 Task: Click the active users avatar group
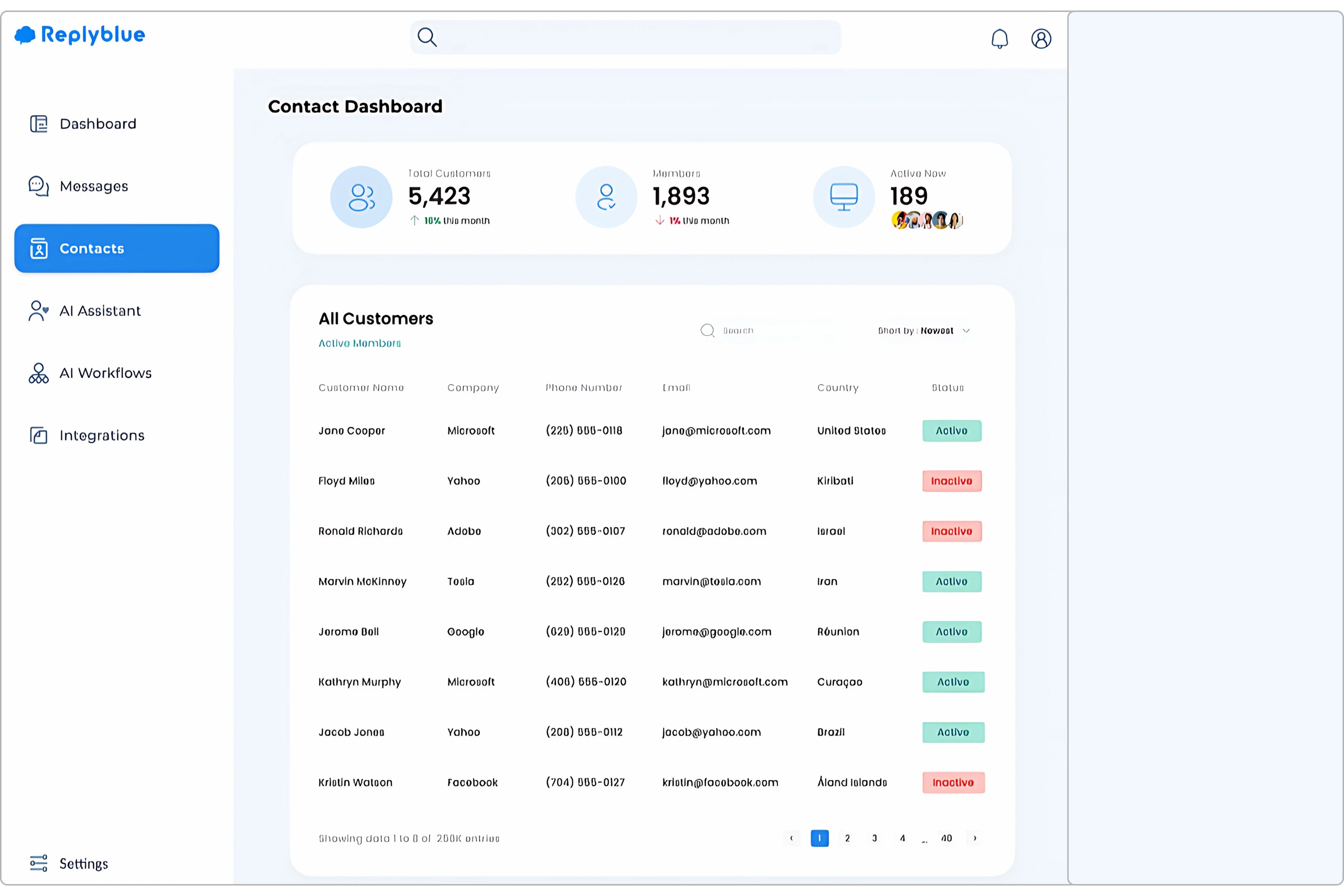[926, 220]
